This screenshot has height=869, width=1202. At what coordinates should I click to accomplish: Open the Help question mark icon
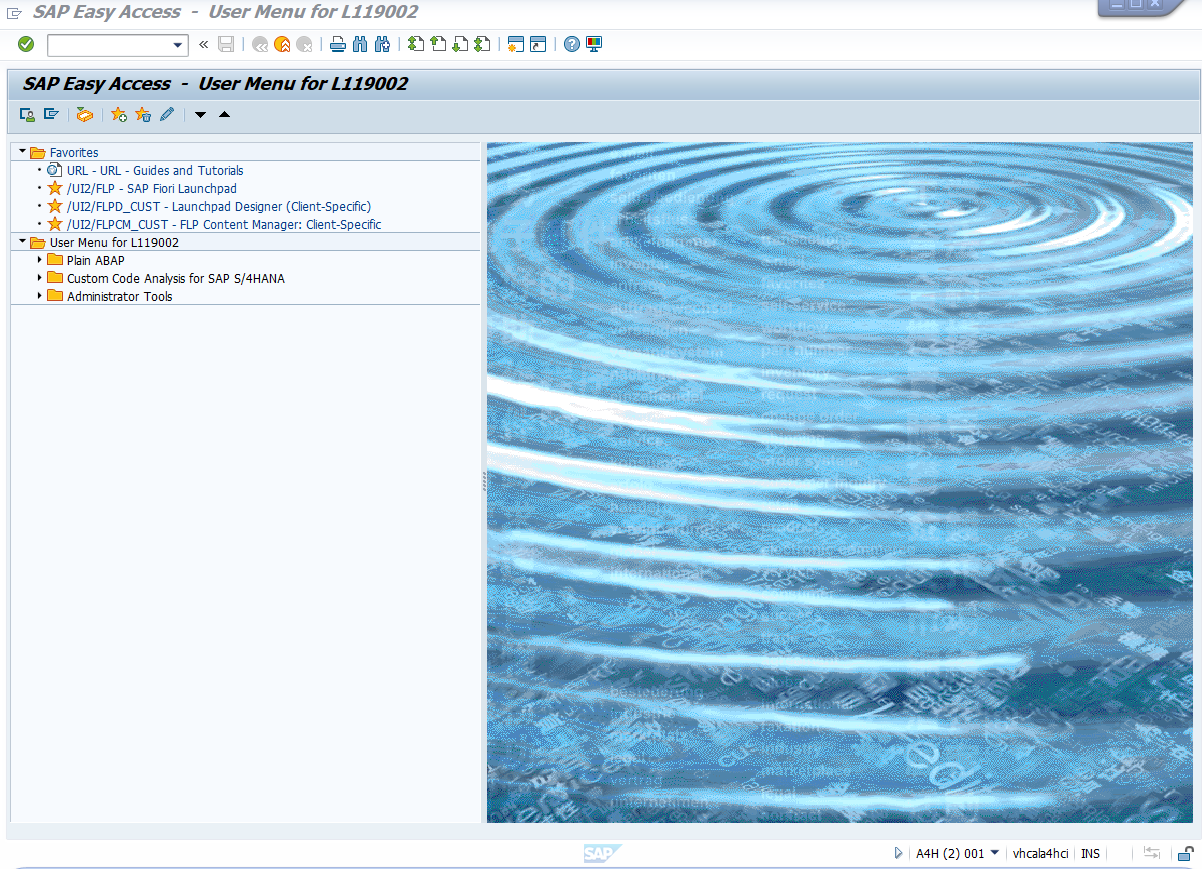(x=572, y=44)
